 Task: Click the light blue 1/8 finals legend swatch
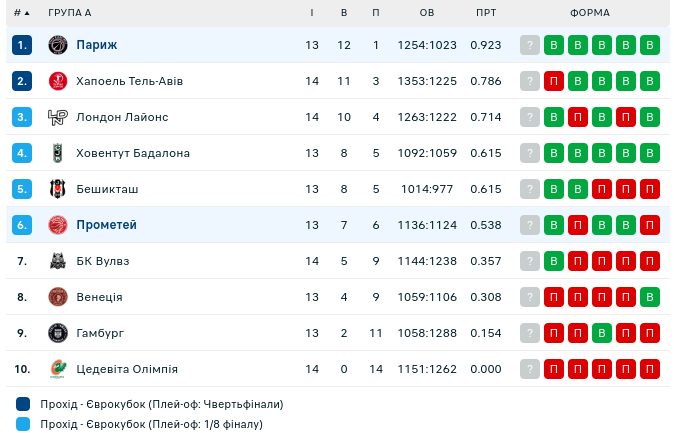[x=23, y=424]
